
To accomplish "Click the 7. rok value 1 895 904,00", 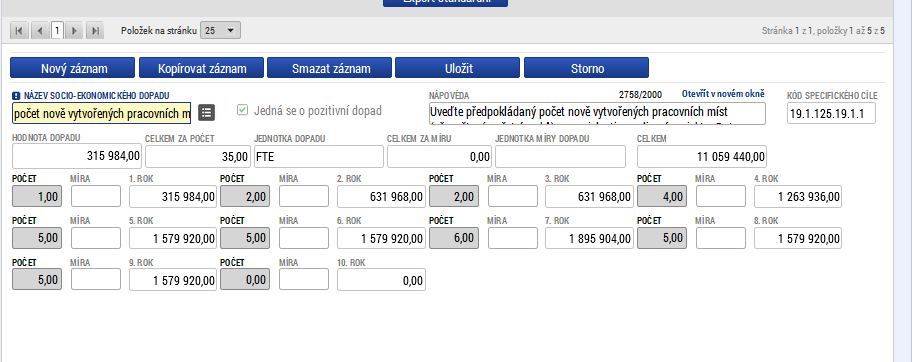I will (589, 237).
